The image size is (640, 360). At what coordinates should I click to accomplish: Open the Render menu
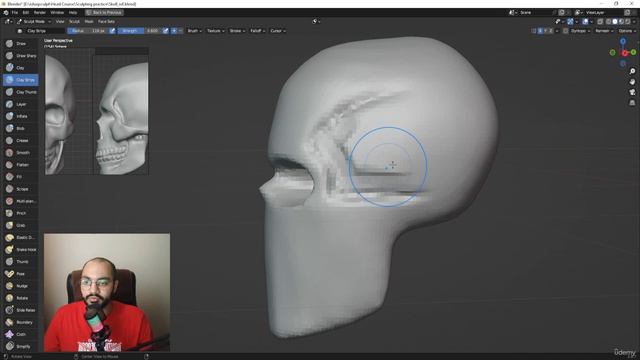click(40, 13)
